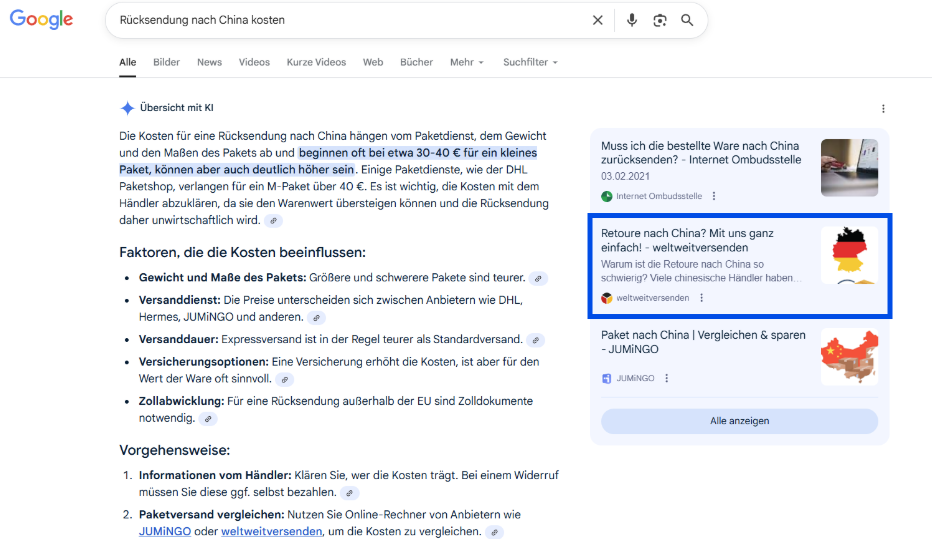Open three-dot menu beside weltweitversenden source
Image resolution: width=932 pixels, height=555 pixels.
click(x=701, y=298)
